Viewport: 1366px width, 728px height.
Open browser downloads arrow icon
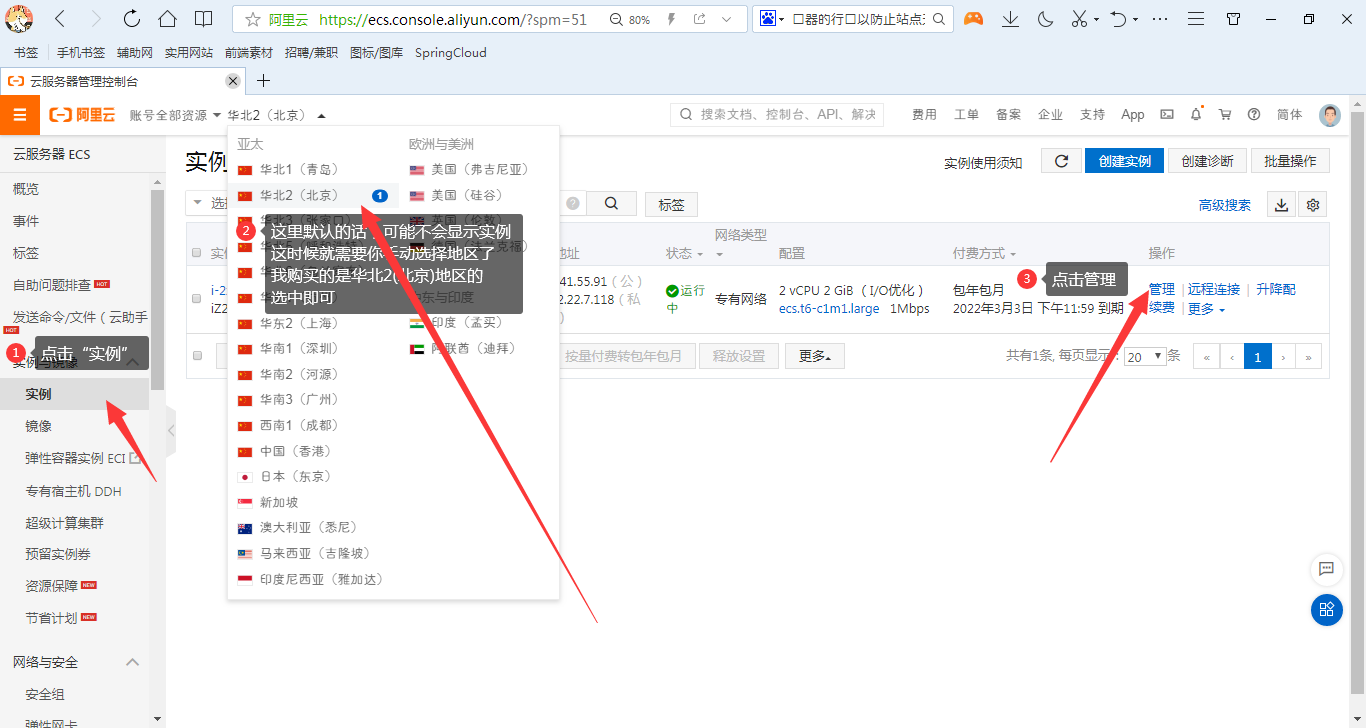pos(1010,19)
